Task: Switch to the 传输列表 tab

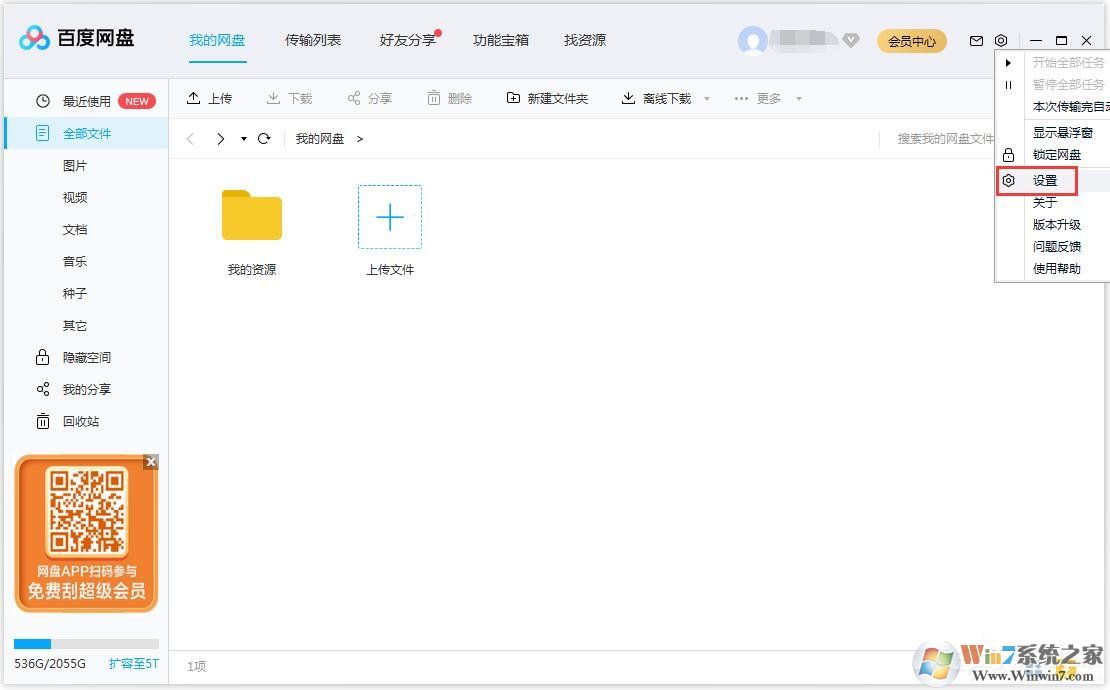Action: click(313, 40)
